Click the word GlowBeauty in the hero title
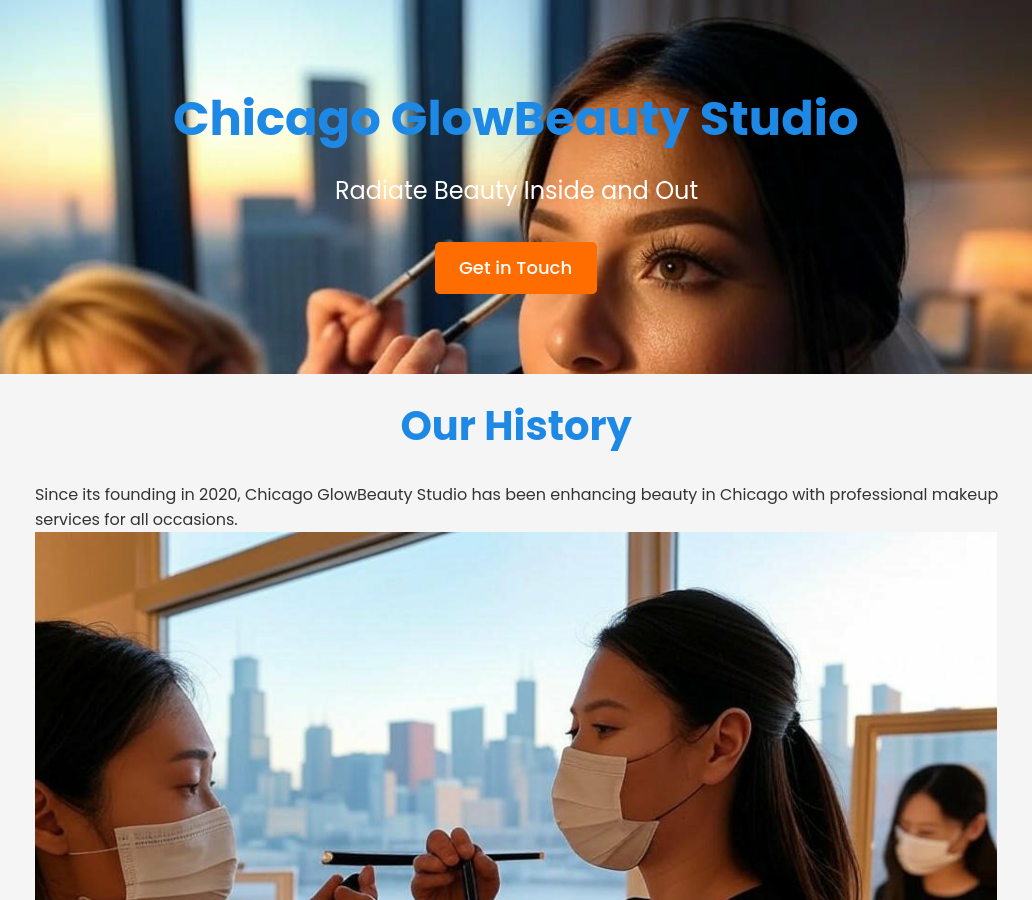Viewport: 1032px width, 900px height. (540, 119)
